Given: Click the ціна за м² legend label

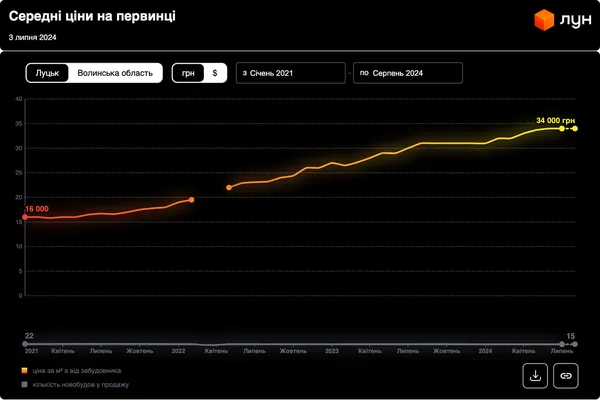Looking at the screenshot, I should click(77, 371).
